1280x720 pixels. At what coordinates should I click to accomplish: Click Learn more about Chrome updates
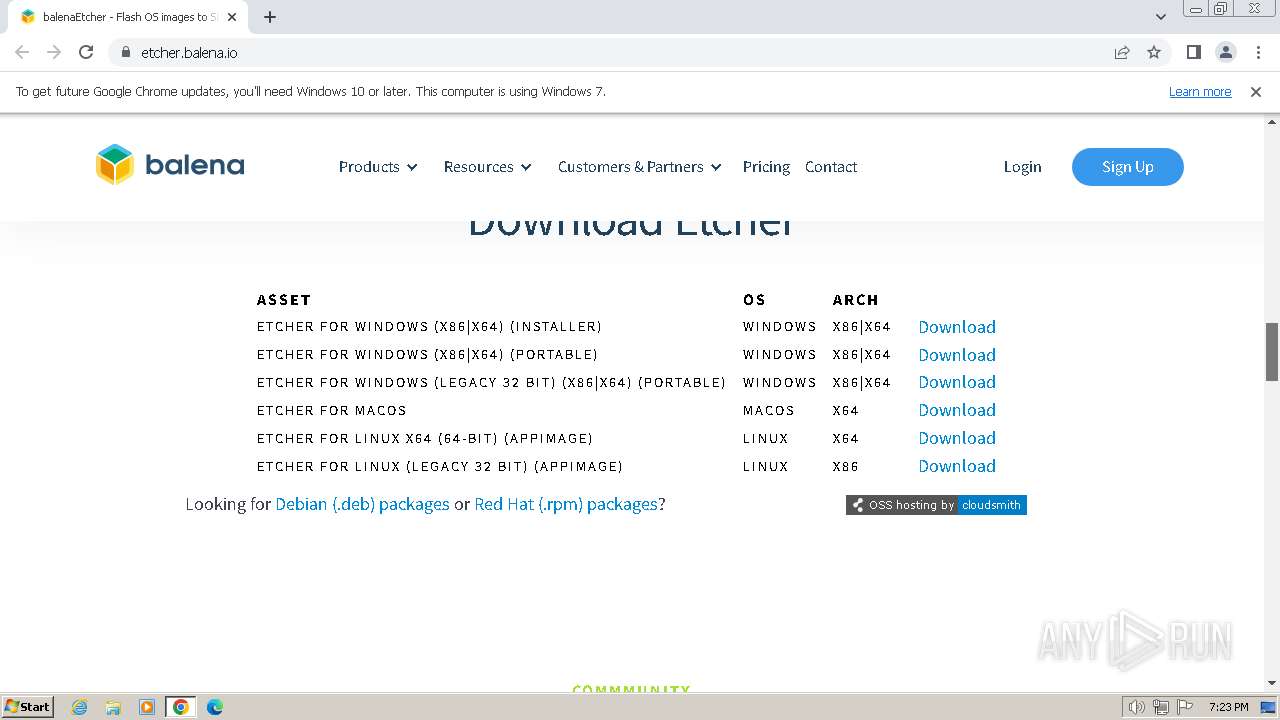1200,91
